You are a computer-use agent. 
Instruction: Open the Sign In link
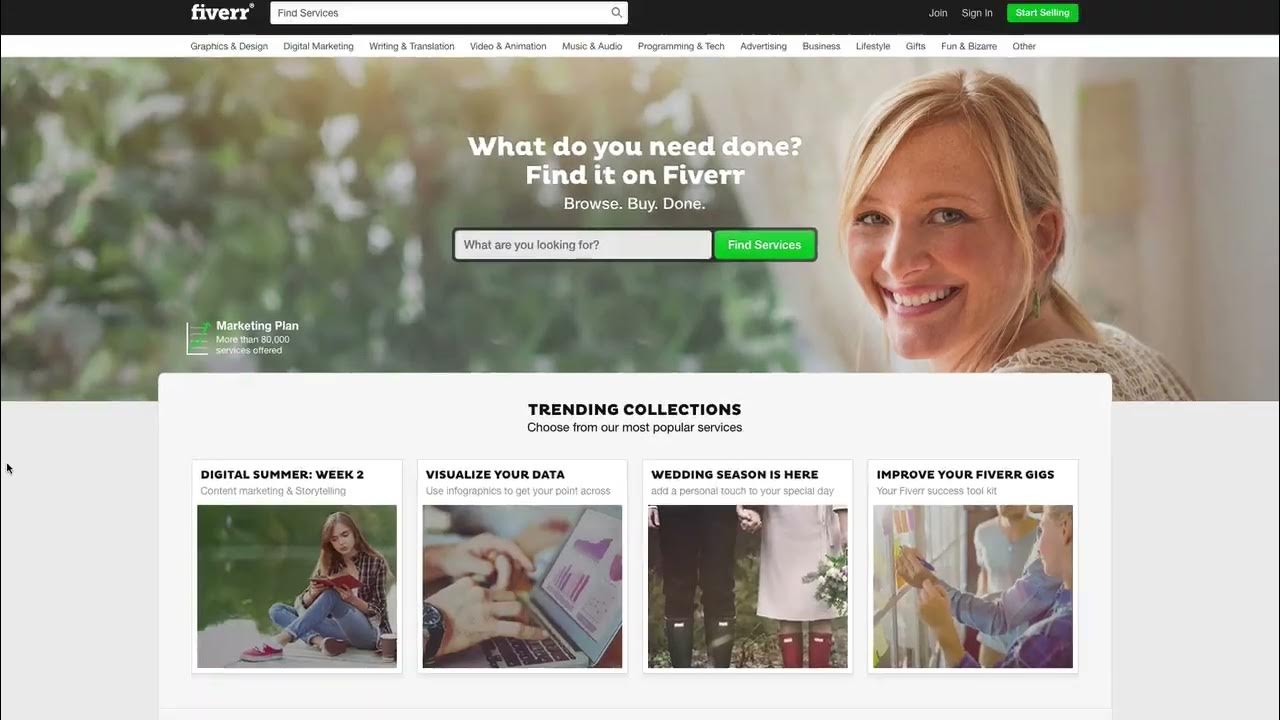[x=977, y=13]
